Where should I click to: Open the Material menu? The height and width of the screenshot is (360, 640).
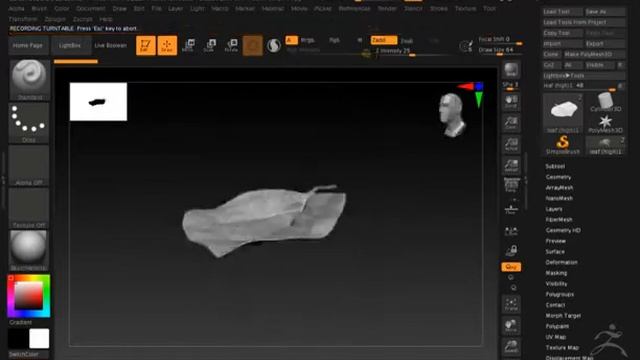pyautogui.click(x=273, y=9)
